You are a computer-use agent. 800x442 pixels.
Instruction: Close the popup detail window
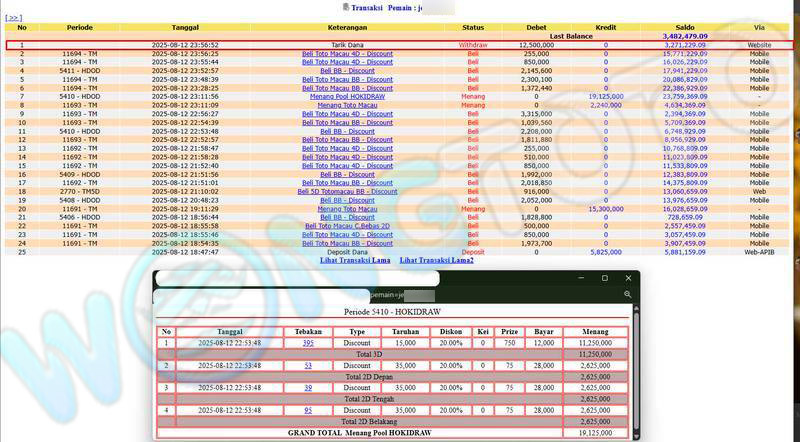[x=630, y=277]
